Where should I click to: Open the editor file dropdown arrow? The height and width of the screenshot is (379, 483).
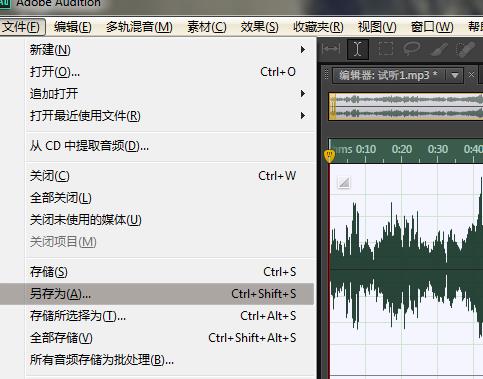click(455, 75)
